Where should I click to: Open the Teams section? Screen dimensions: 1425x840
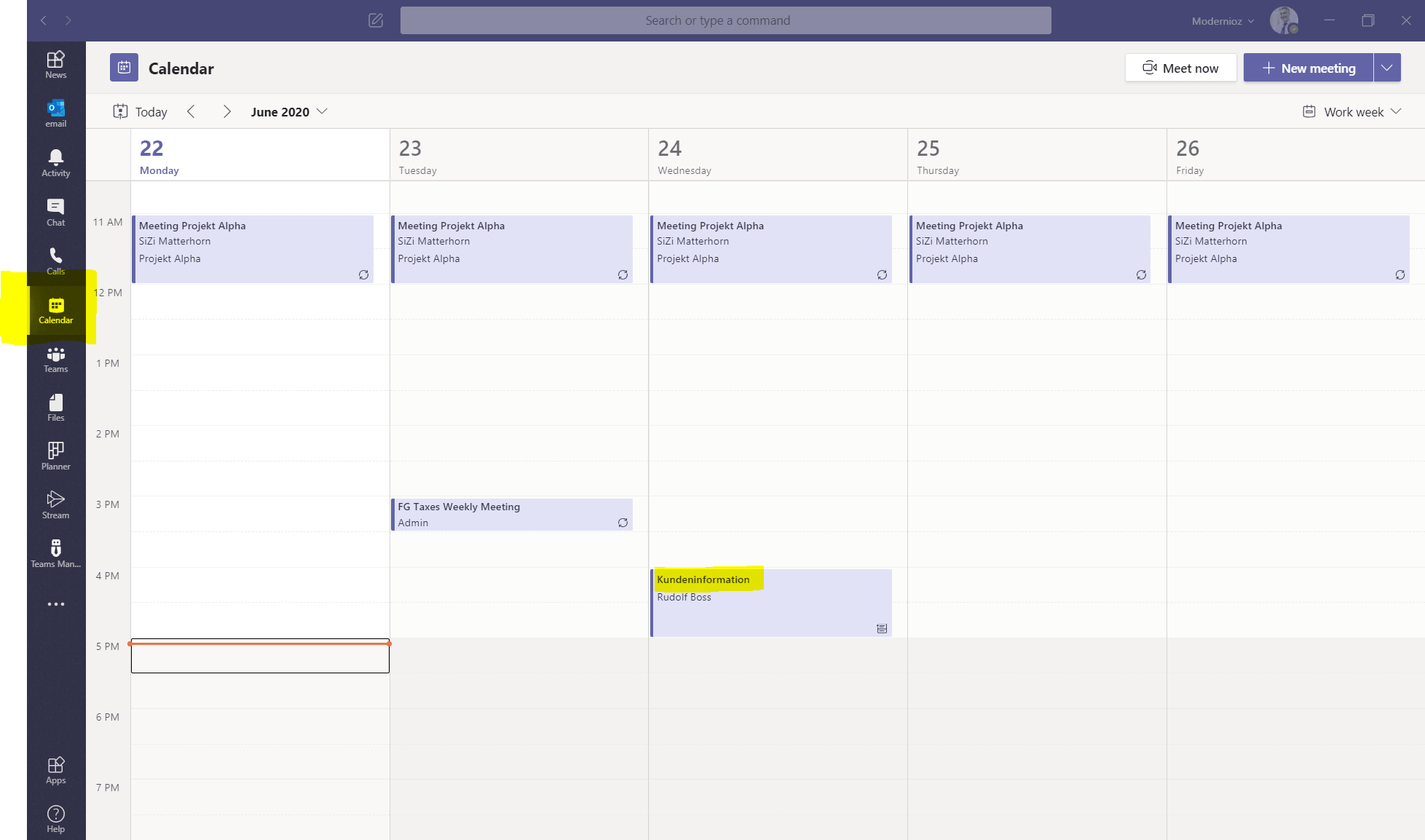56,360
